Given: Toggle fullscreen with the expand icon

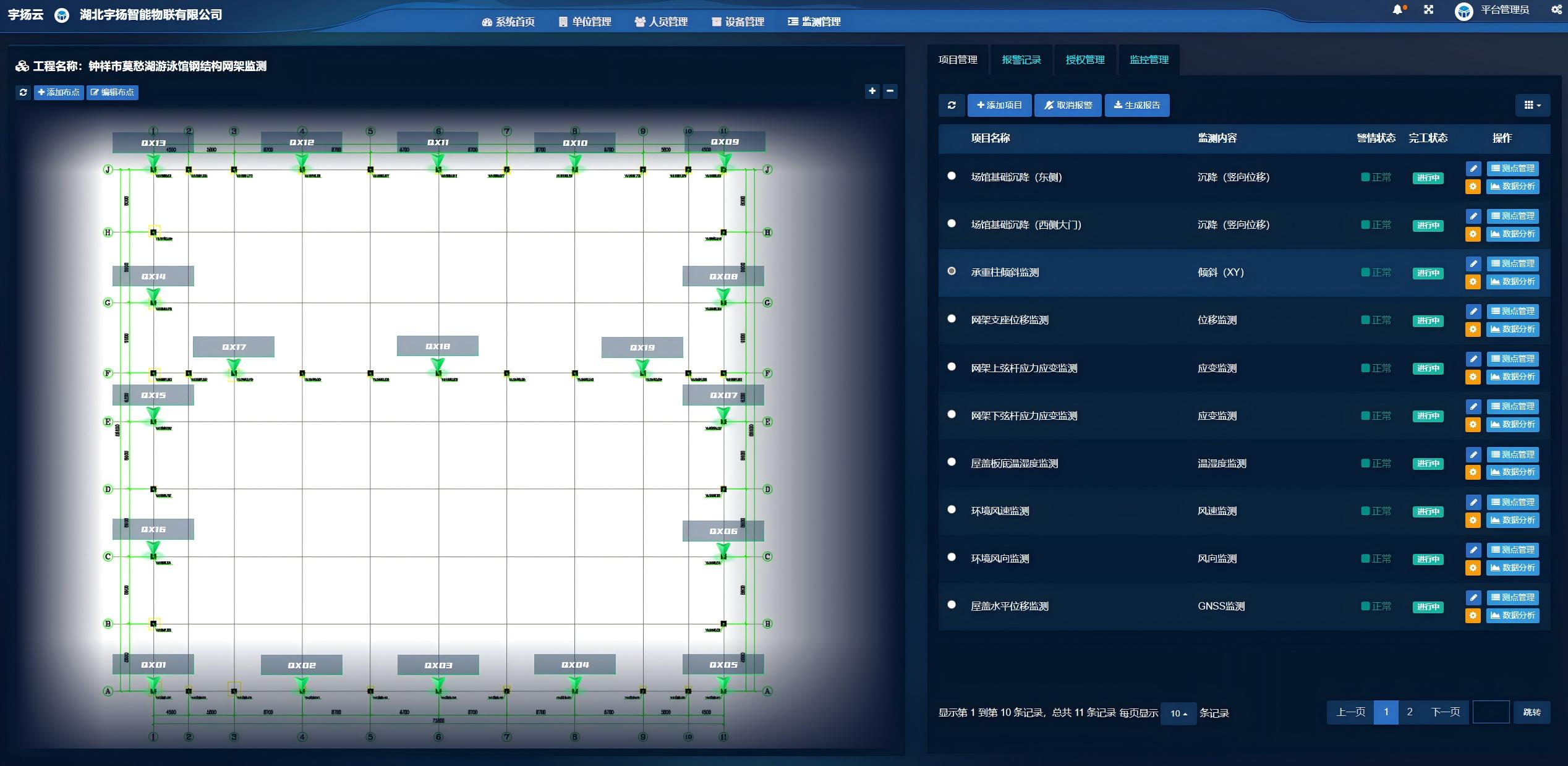Looking at the screenshot, I should 1428,10.
